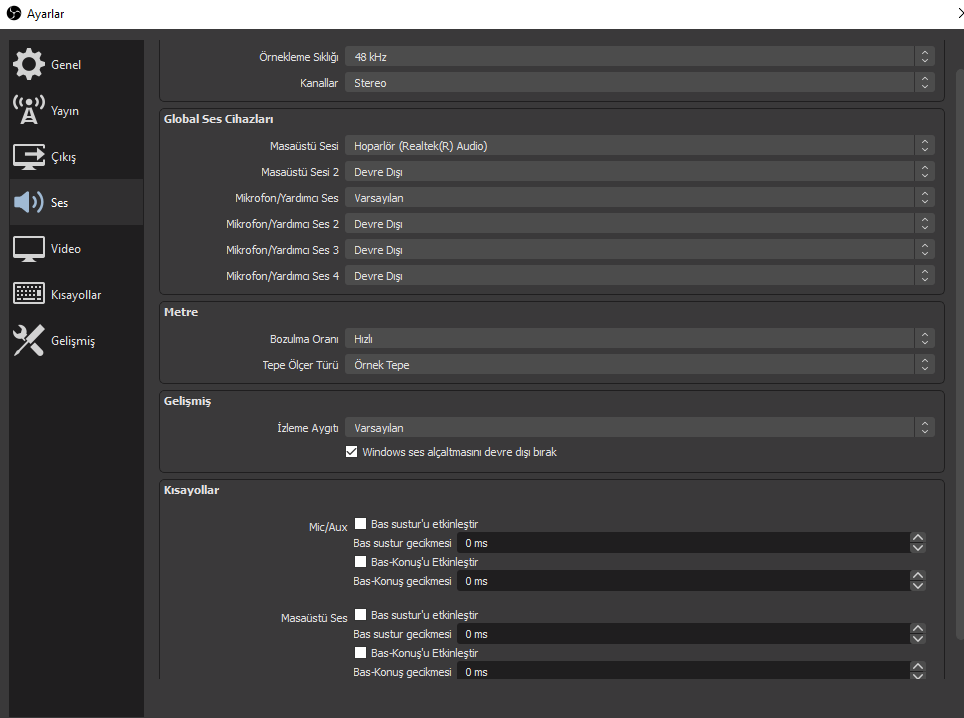Click the Kısayollar keyboard icon
Image resolution: width=964 pixels, height=718 pixels.
(x=28, y=294)
